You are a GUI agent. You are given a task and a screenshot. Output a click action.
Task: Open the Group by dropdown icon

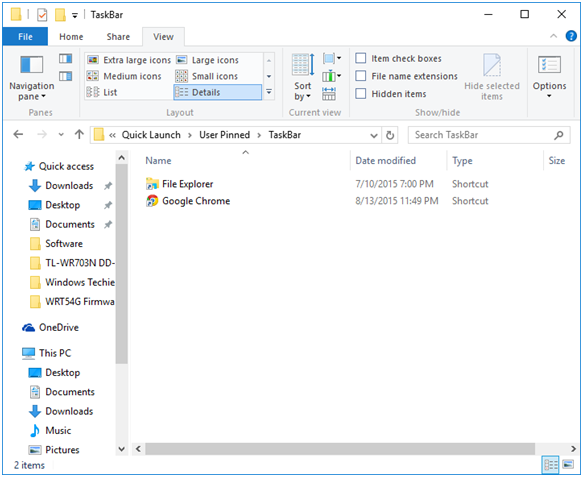point(332,58)
